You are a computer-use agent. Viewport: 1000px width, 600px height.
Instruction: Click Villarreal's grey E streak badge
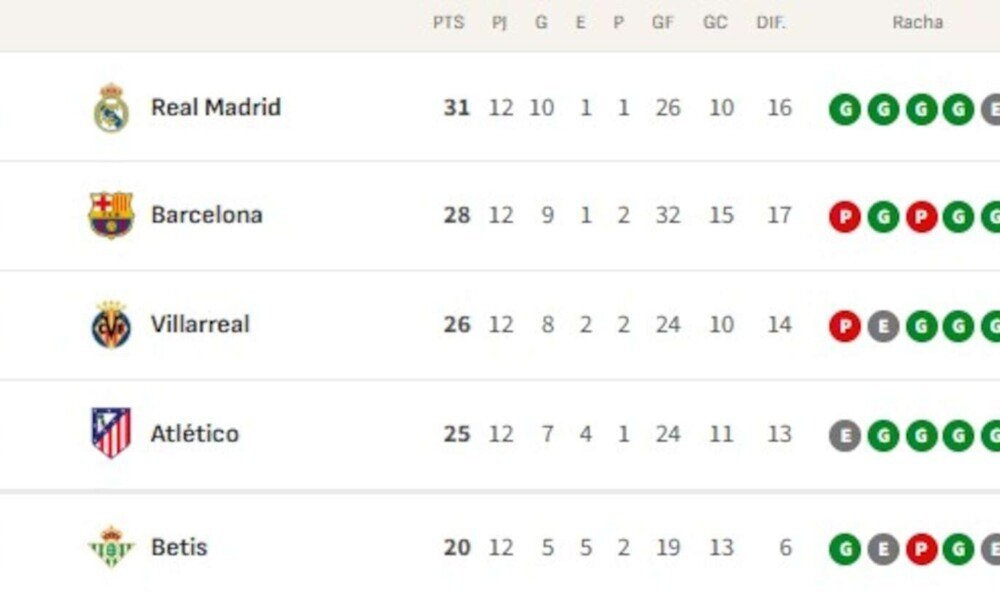tap(883, 325)
